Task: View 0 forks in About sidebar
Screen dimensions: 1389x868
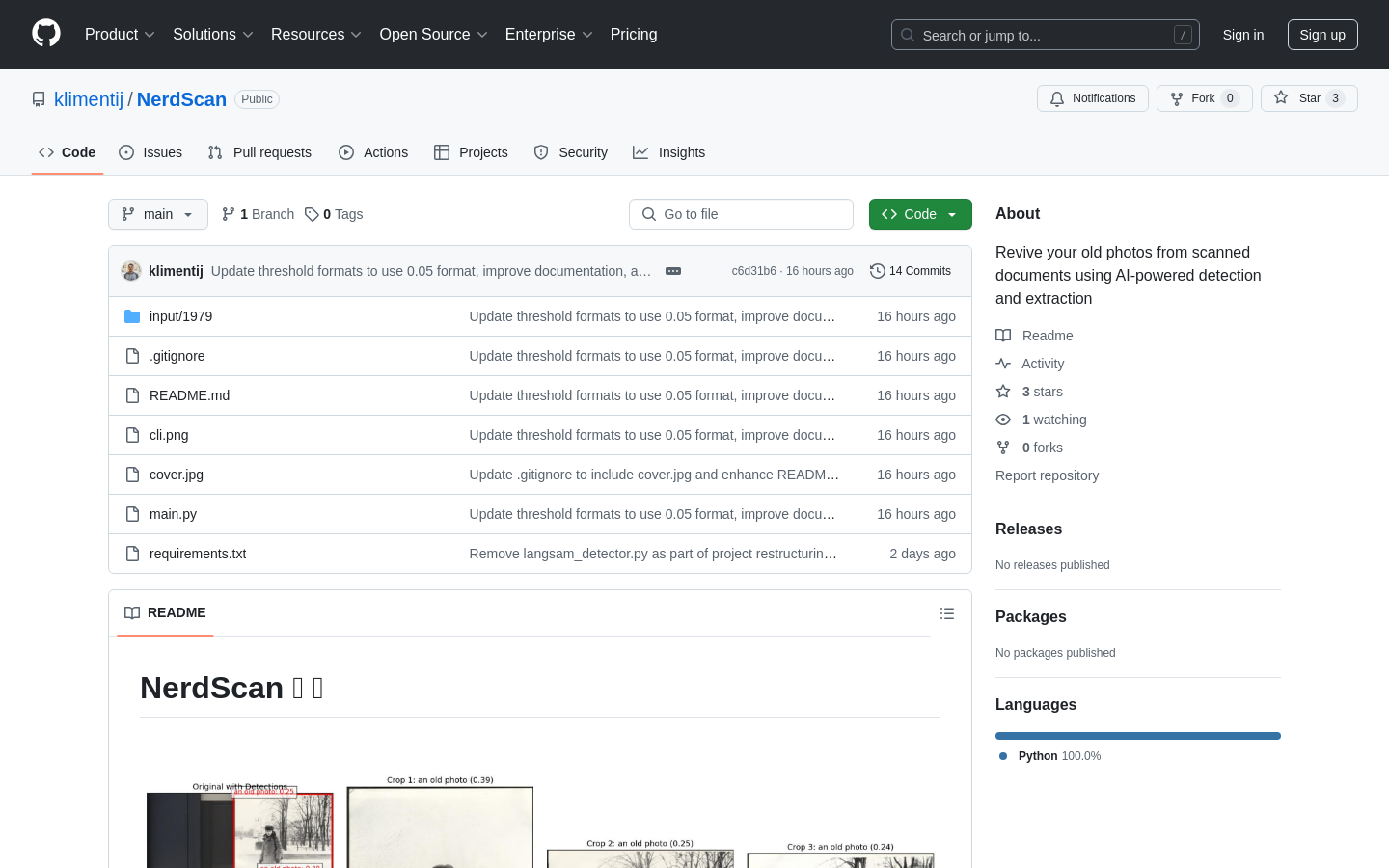Action: click(x=1029, y=448)
